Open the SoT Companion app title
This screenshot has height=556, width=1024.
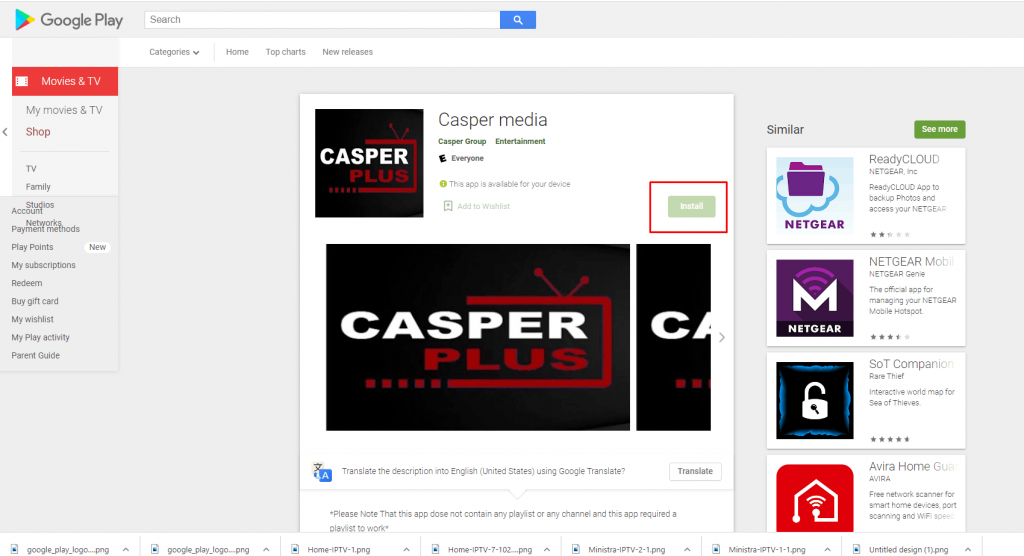click(x=911, y=364)
